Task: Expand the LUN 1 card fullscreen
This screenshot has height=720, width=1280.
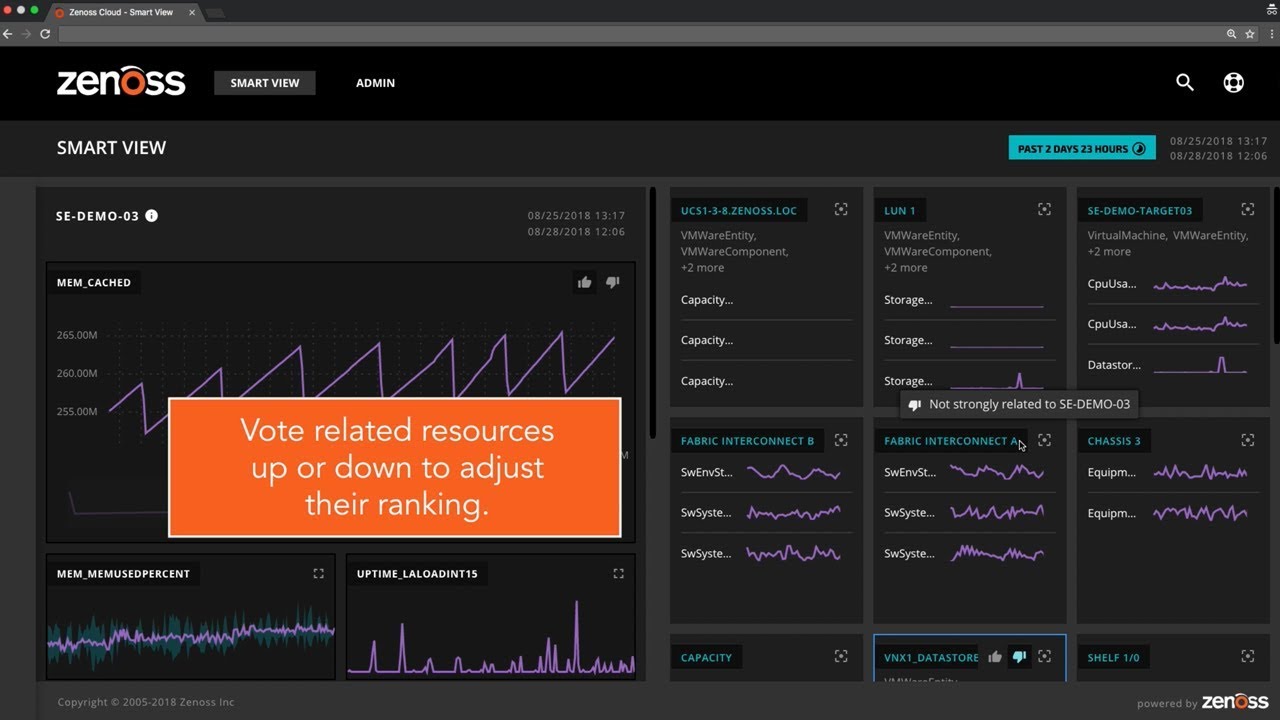Action: point(1044,209)
